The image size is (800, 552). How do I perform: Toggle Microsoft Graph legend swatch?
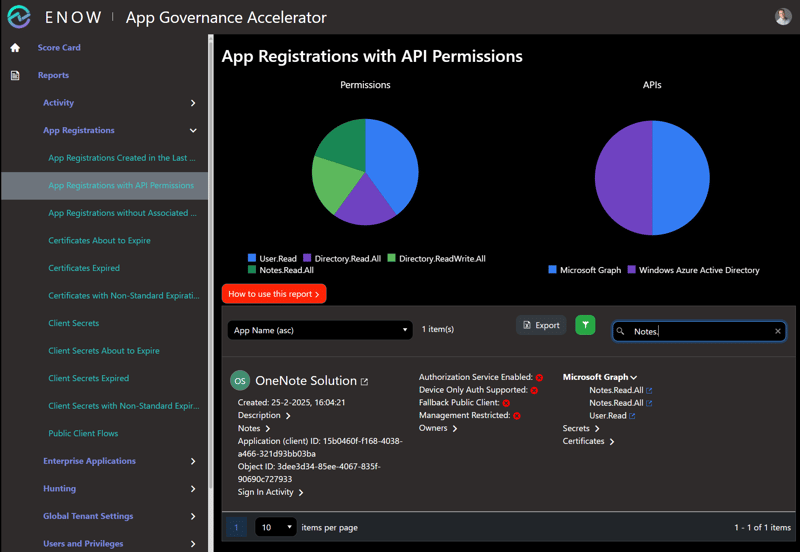pyautogui.click(x=553, y=269)
